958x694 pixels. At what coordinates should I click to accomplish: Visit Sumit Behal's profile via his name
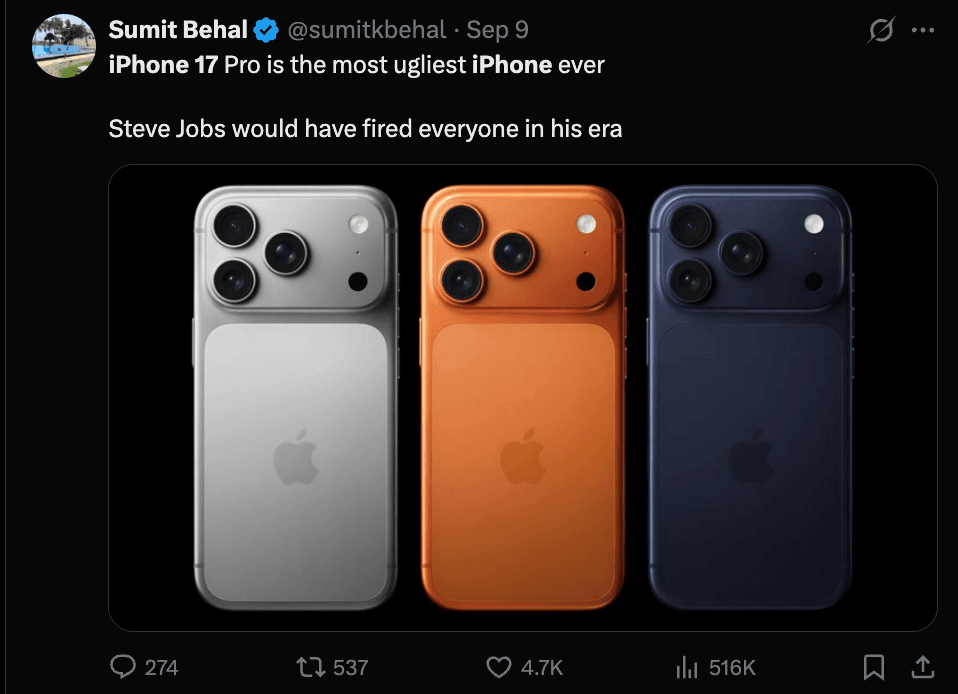pos(177,29)
